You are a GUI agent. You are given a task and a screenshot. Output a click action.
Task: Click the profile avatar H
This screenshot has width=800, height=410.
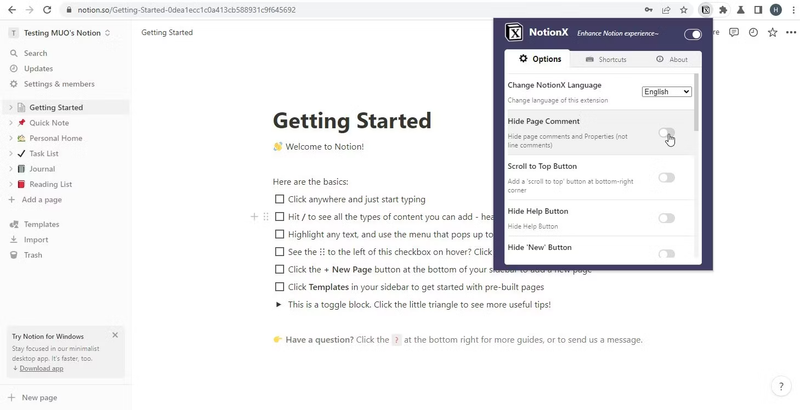[776, 10]
